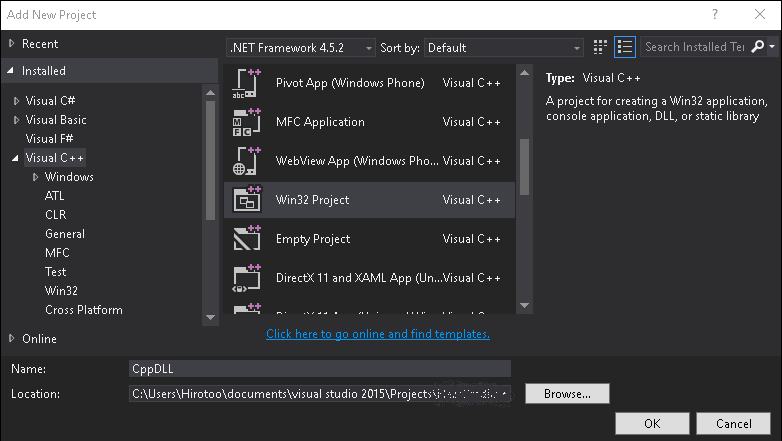This screenshot has width=782, height=441.
Task: Close the Add New Project dialog
Action: click(x=760, y=14)
